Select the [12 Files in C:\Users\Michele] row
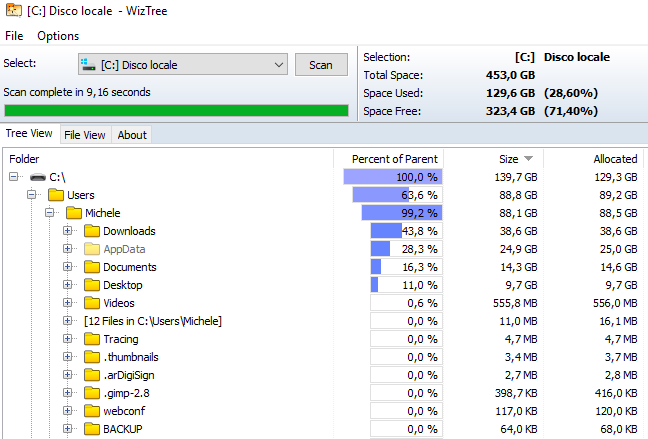This screenshot has height=439, width=648. tap(153, 321)
